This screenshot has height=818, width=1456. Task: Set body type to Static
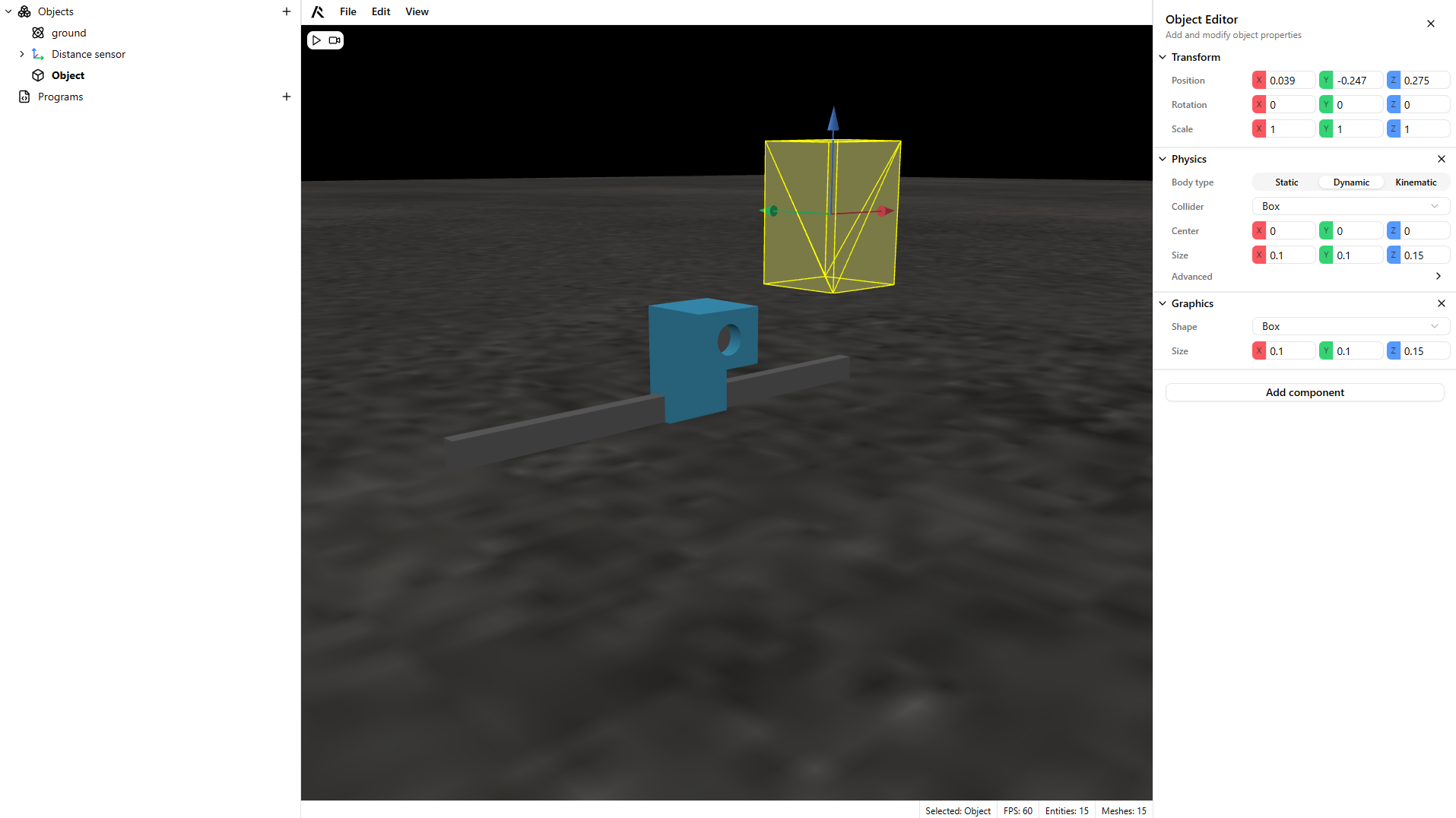point(1286,182)
